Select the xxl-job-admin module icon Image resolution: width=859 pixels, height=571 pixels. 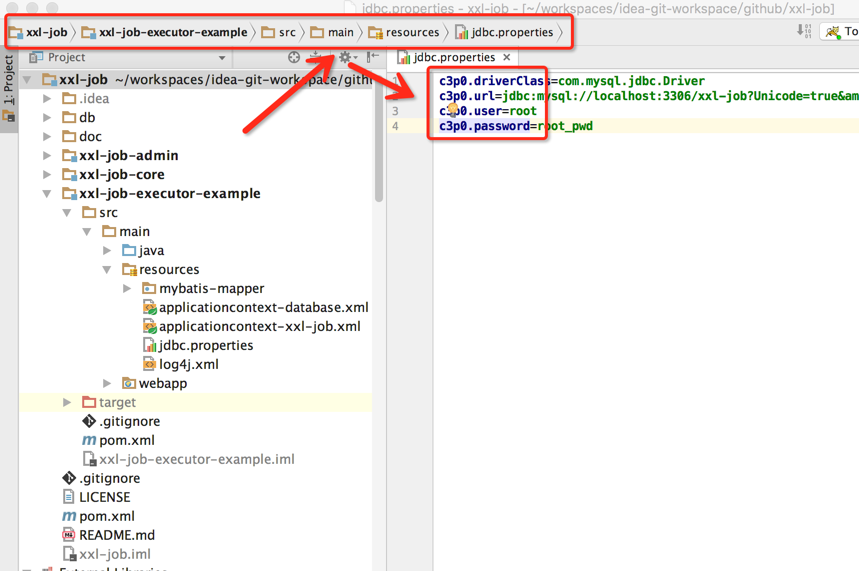pyautogui.click(x=70, y=156)
